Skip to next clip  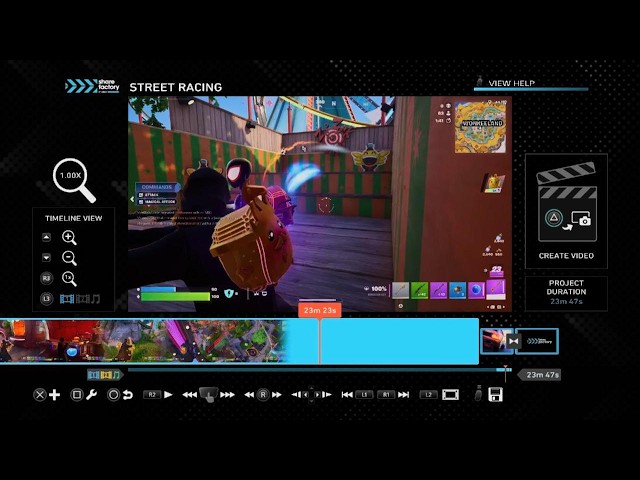click(403, 395)
